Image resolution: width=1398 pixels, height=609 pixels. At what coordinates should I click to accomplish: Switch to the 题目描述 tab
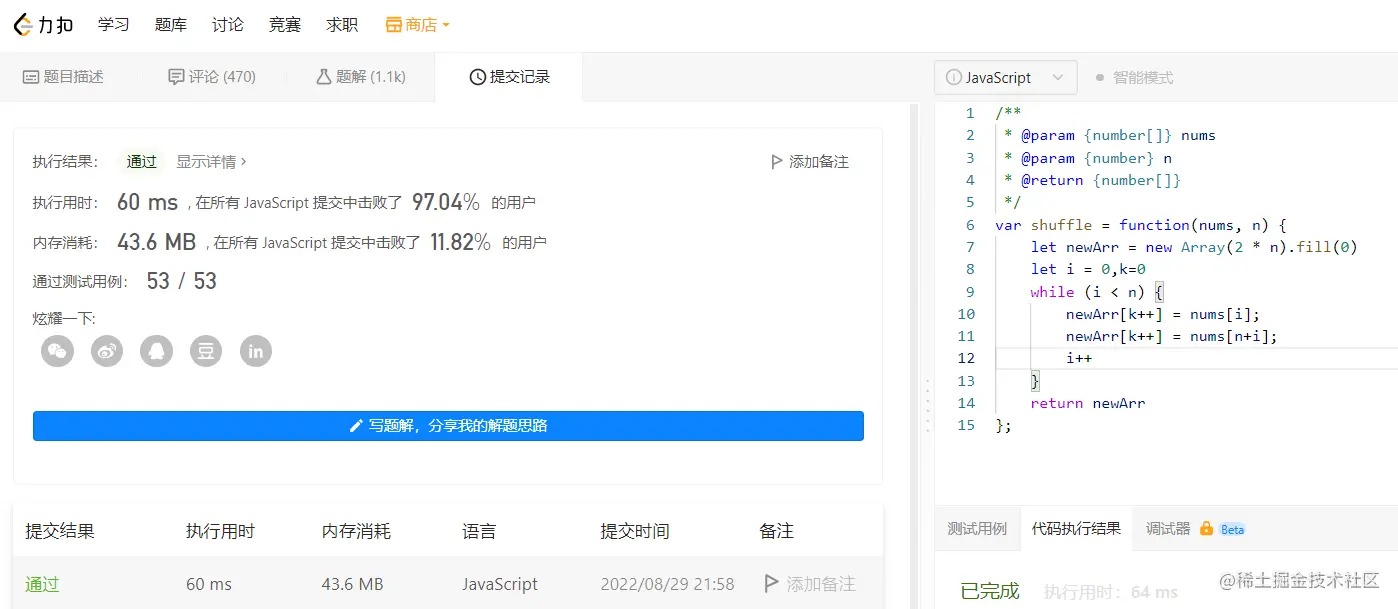[63, 77]
